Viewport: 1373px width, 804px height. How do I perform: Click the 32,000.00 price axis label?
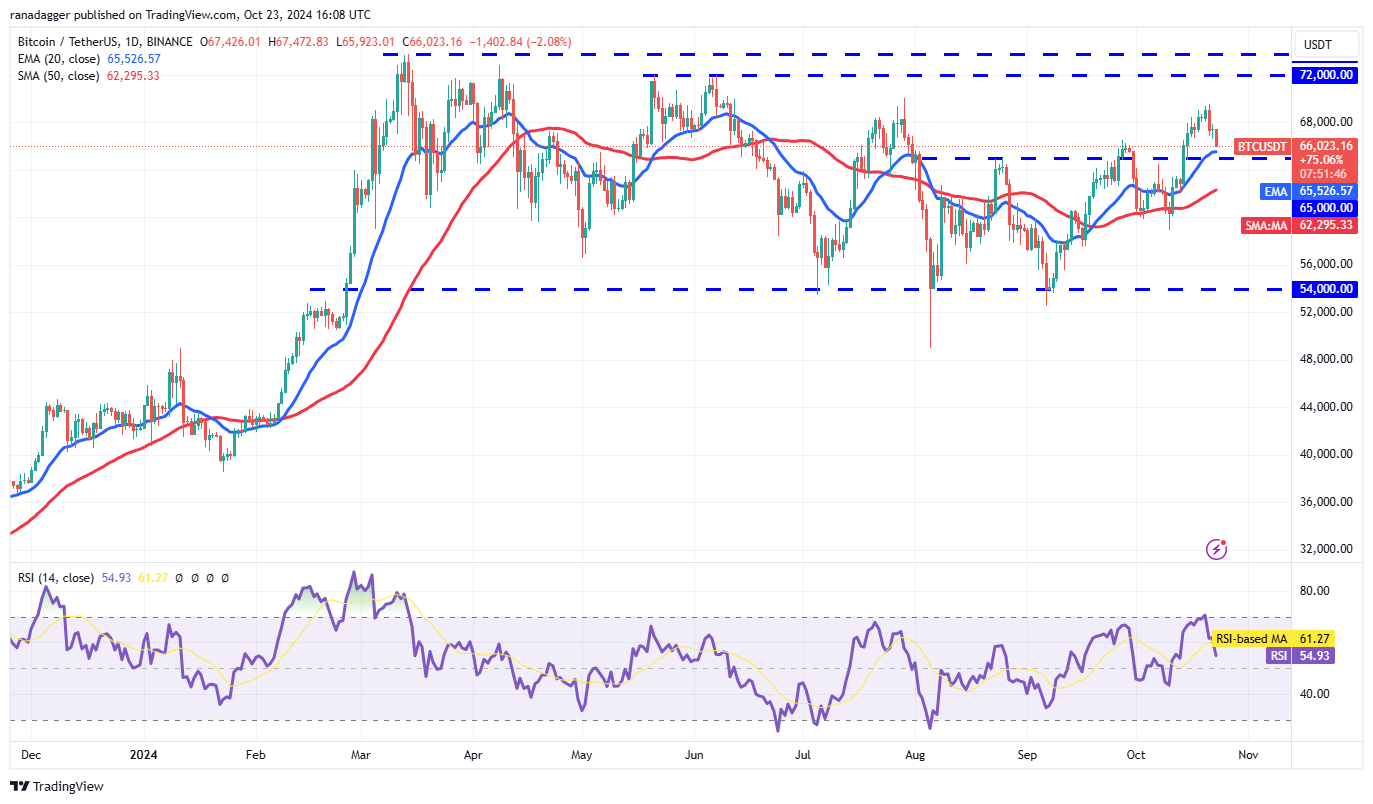(1326, 549)
